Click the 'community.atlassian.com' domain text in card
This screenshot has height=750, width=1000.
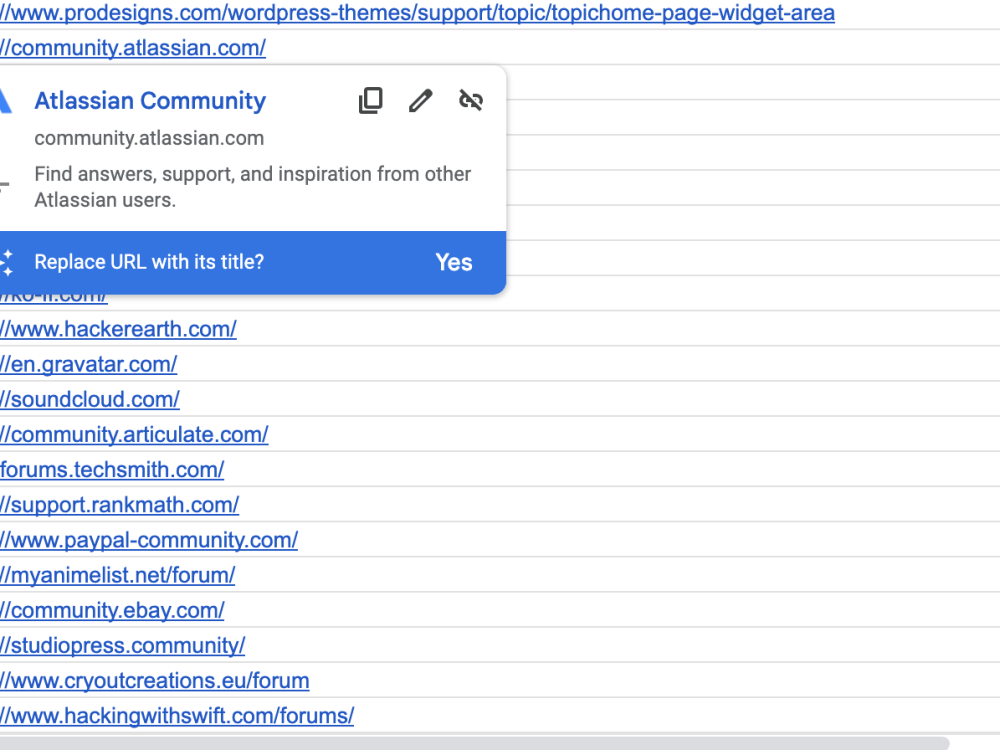[149, 138]
